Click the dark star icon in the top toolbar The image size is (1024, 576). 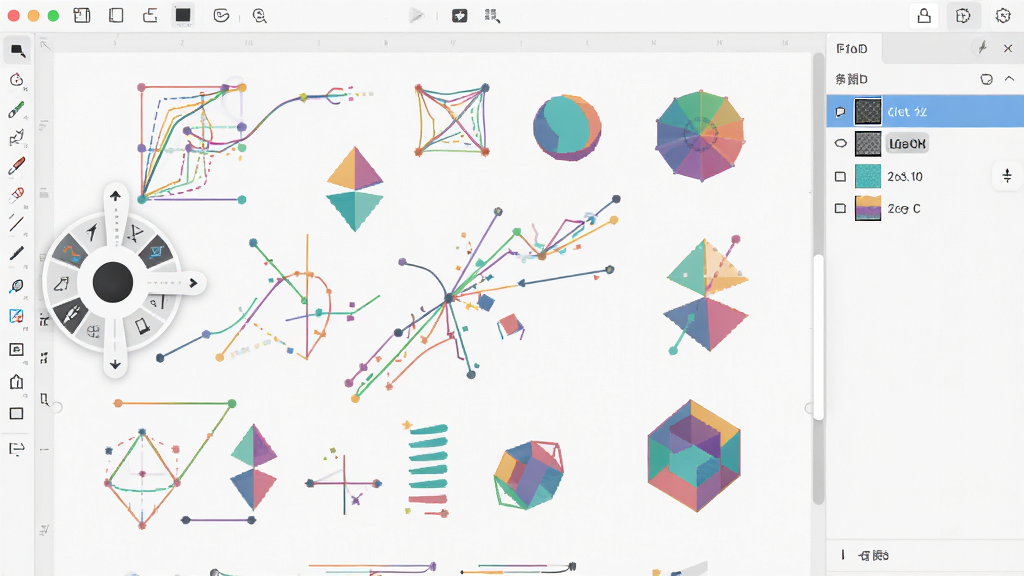click(460, 16)
